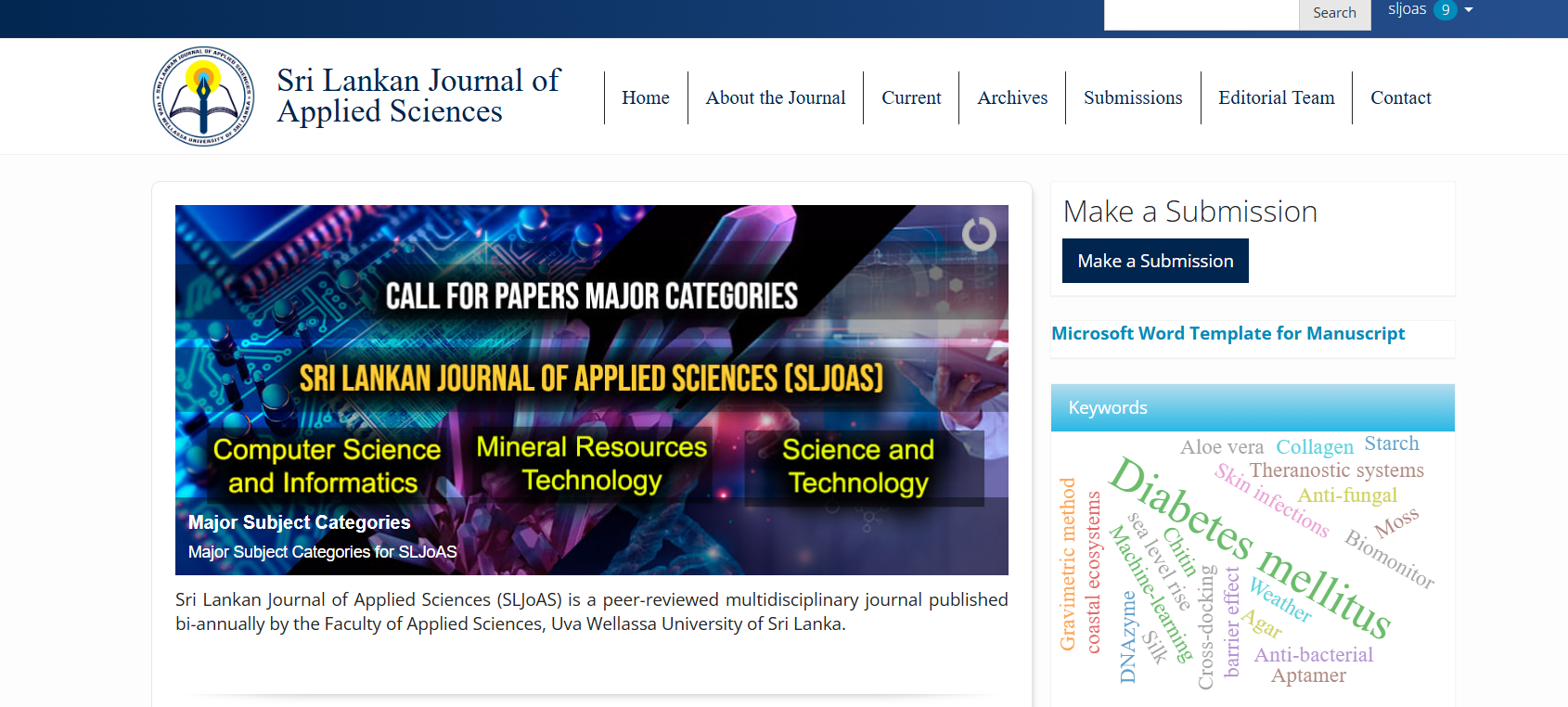Open Microsoft Word Template for Manuscript link
Viewport: 1568px width, 707px height.
(1227, 333)
